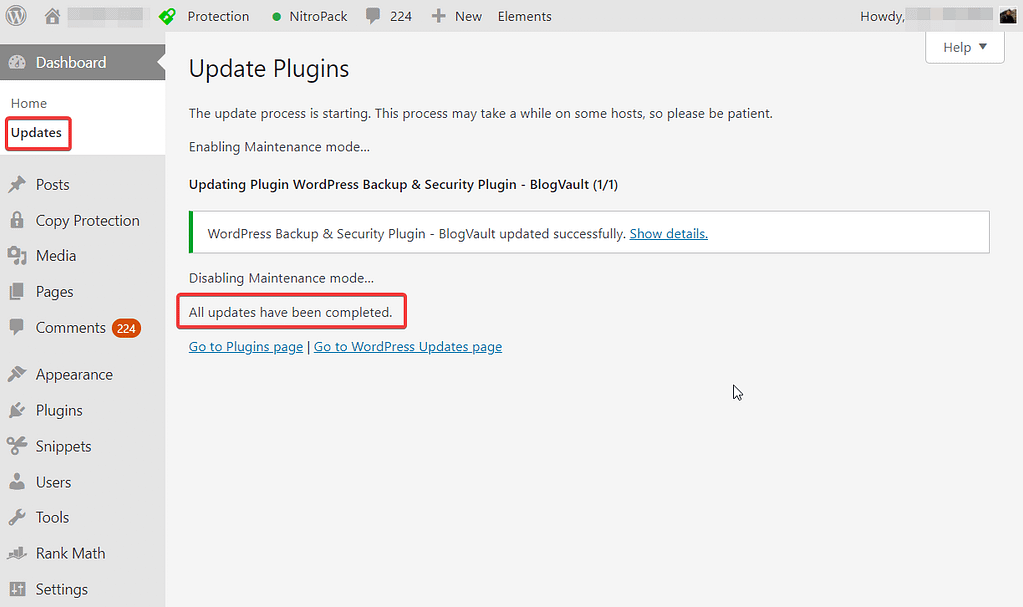Open the Snippets menu item
The width and height of the screenshot is (1023, 607).
[63, 446]
